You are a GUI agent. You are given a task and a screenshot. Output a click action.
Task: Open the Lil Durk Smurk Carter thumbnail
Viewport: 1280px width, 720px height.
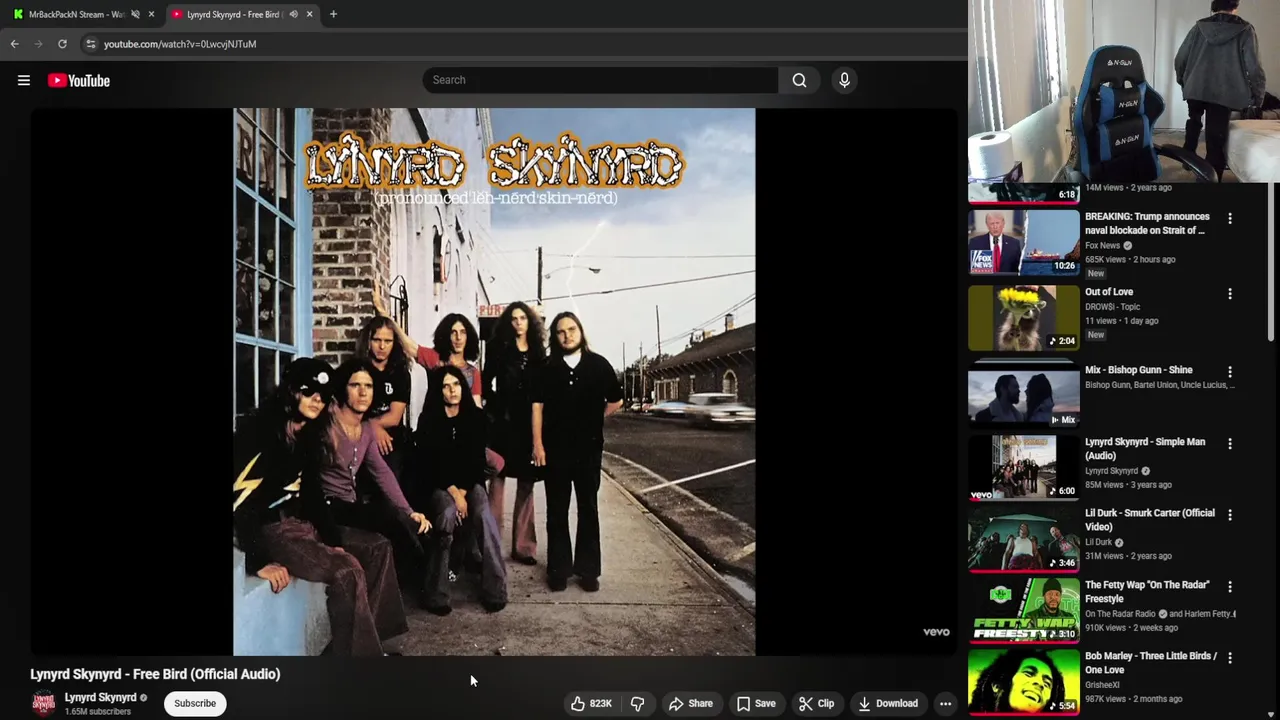1024,538
